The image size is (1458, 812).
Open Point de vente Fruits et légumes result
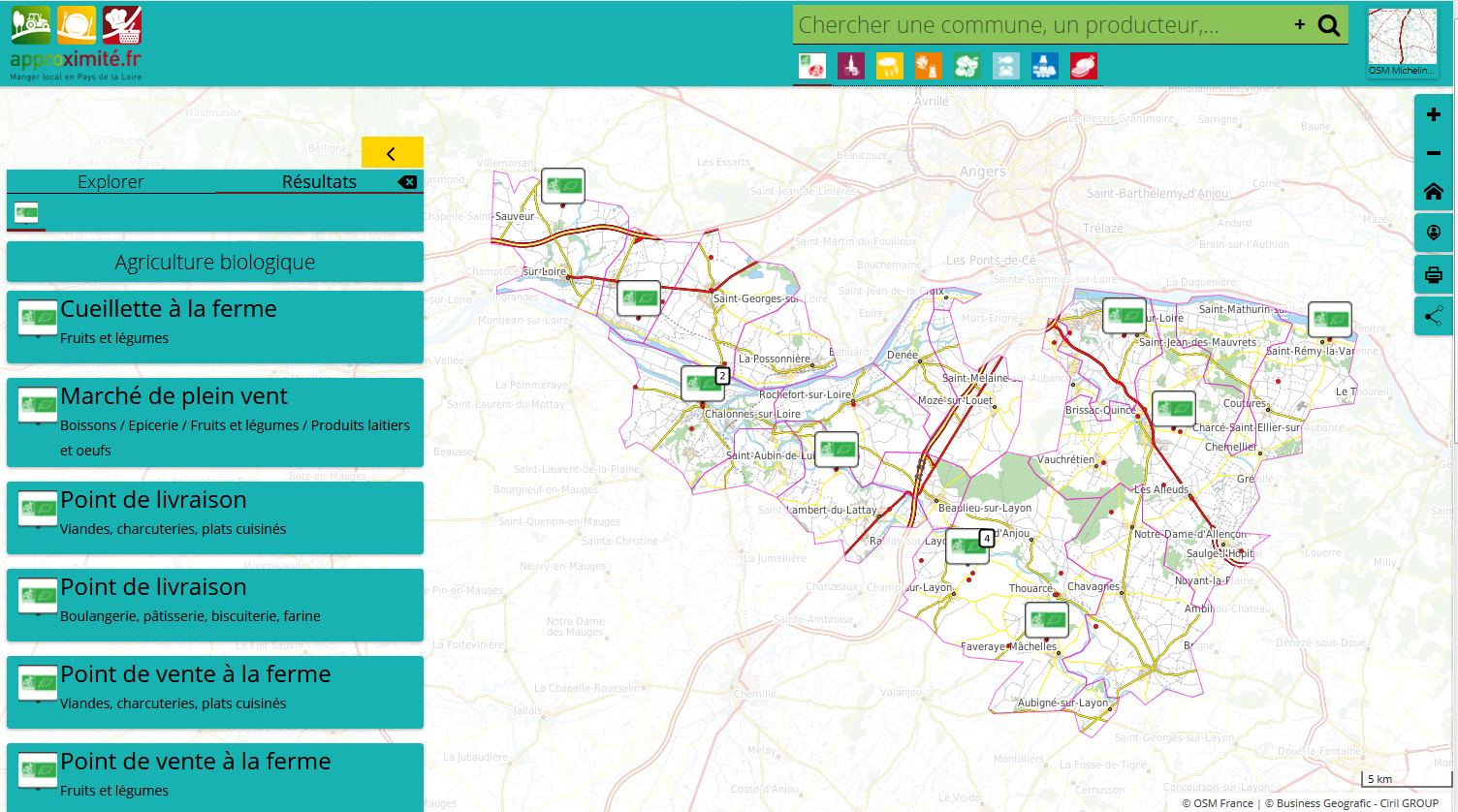[215, 777]
